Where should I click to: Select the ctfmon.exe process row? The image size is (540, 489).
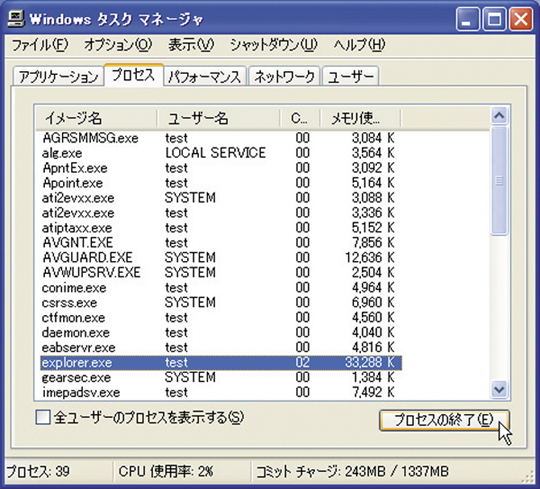pyautogui.click(x=220, y=318)
